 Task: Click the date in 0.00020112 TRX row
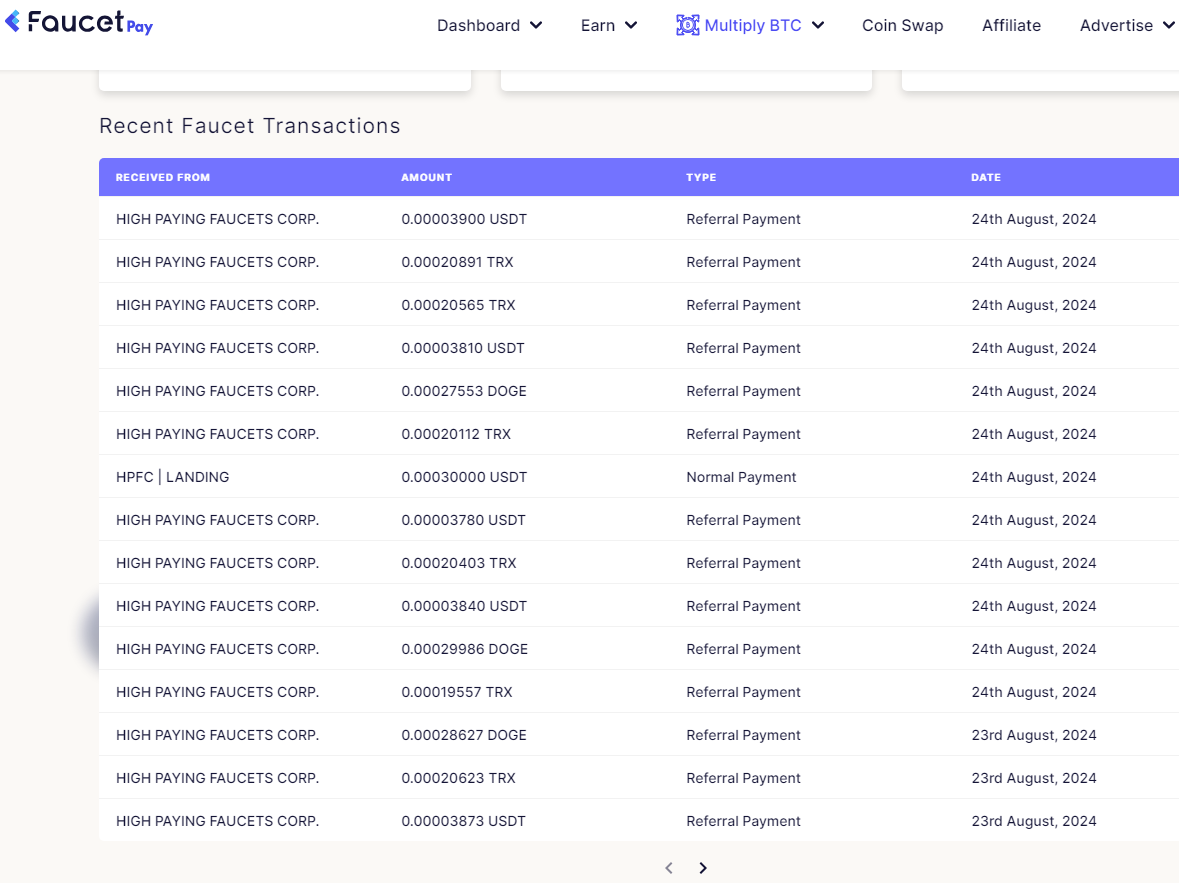click(x=1034, y=434)
